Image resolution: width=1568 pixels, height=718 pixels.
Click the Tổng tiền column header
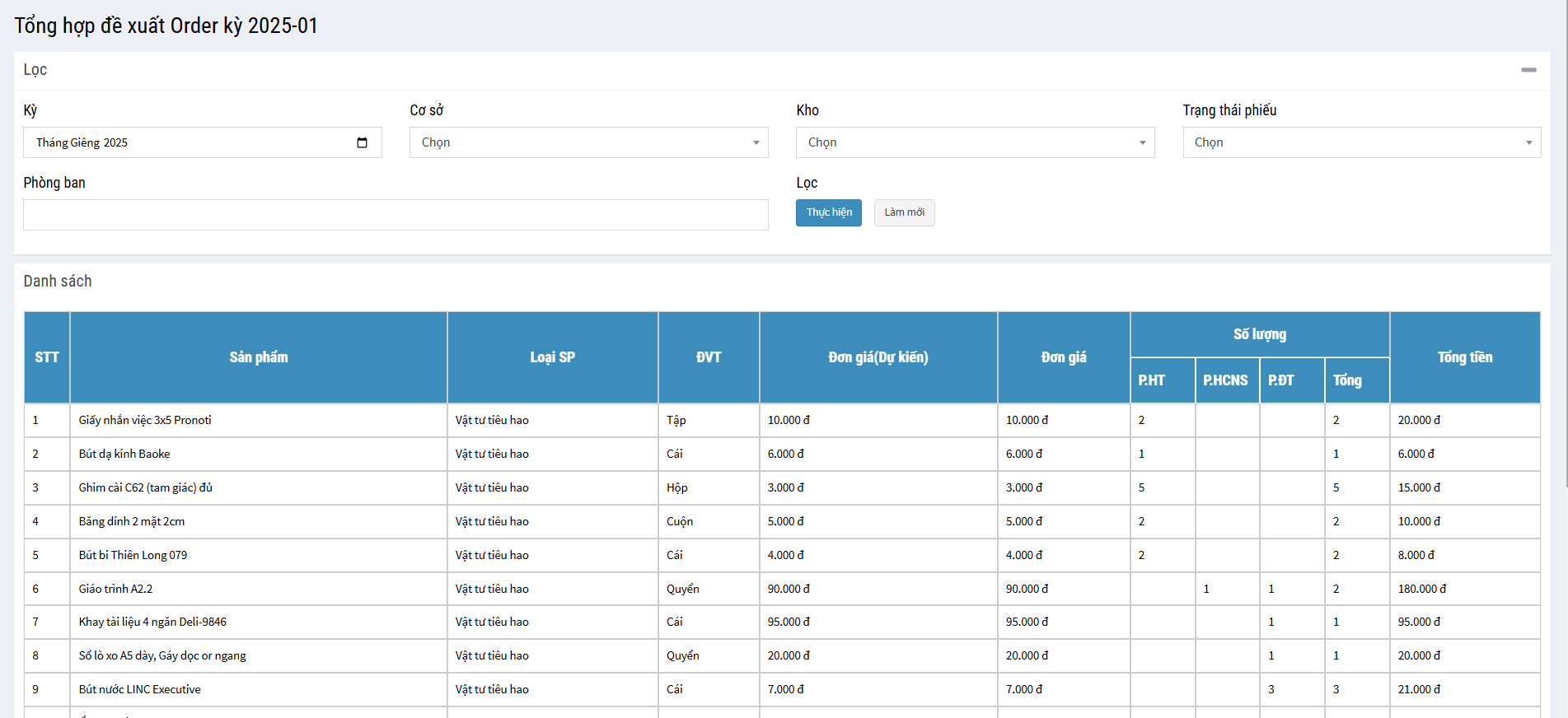1464,357
